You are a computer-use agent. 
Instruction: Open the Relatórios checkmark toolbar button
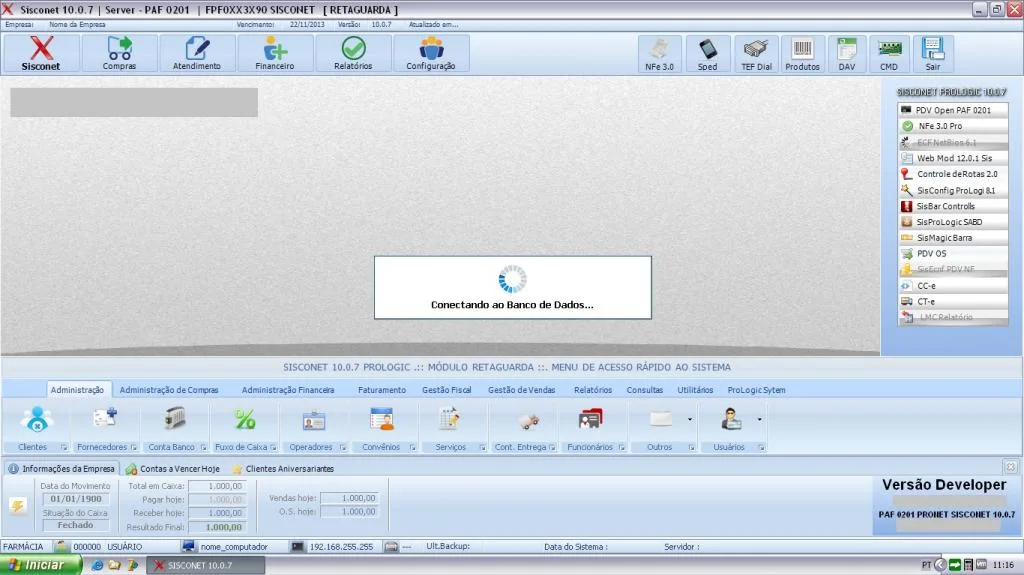coord(353,53)
